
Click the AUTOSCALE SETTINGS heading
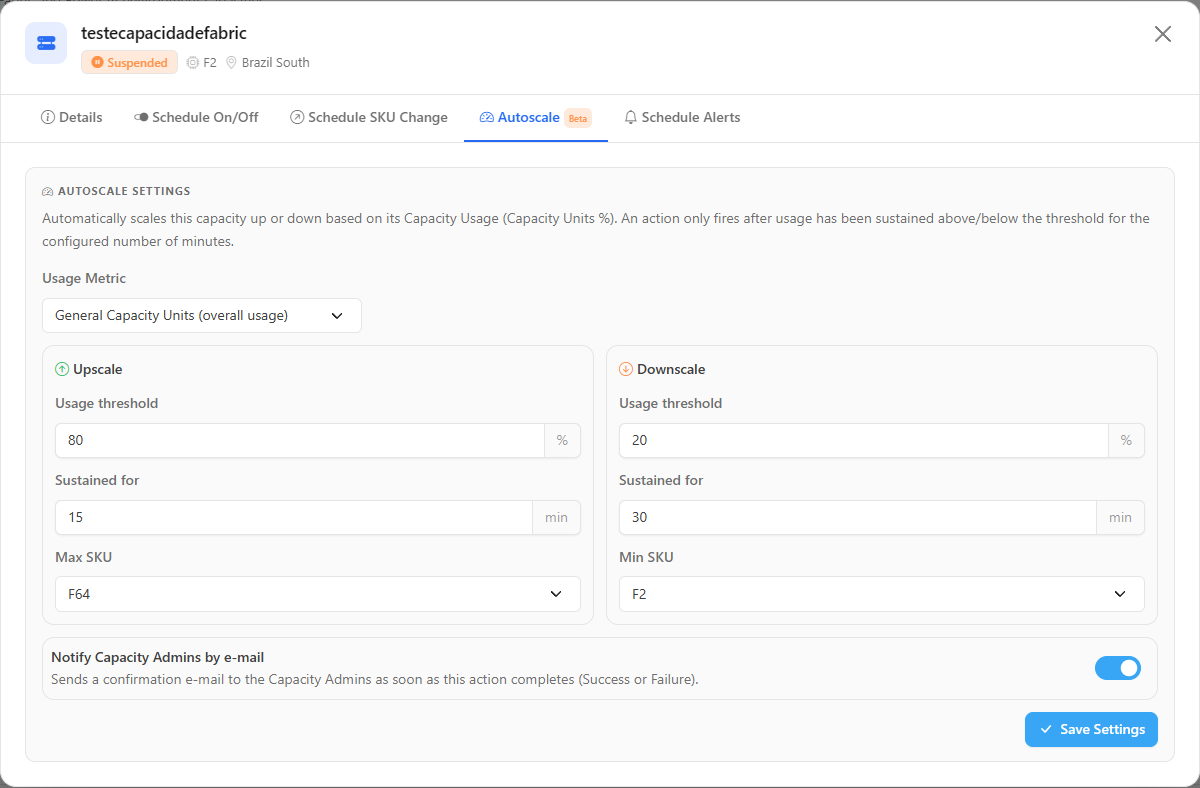[124, 191]
